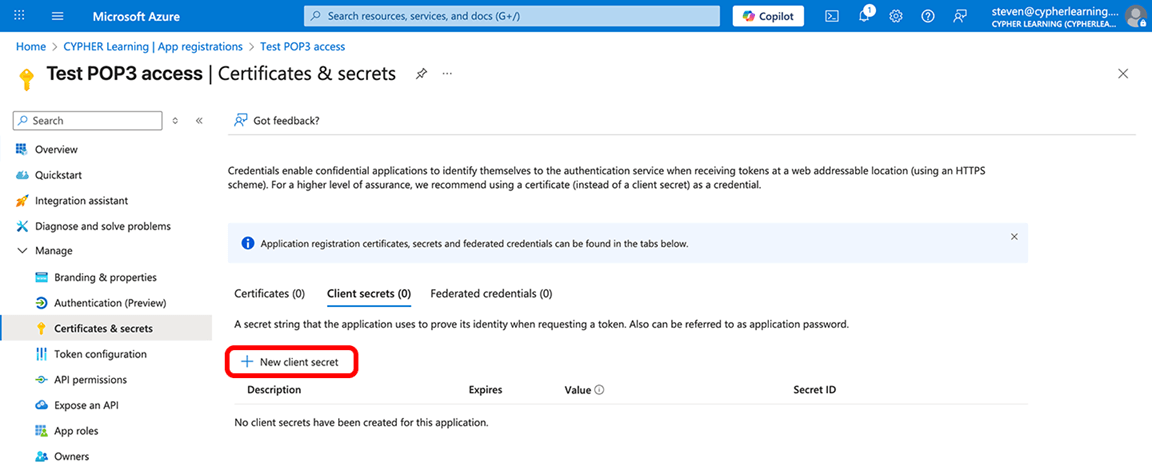Image resolution: width=1152 pixels, height=470 pixels.
Task: Open CYPHER Learning App registrations breadcrumb
Action: tap(154, 46)
